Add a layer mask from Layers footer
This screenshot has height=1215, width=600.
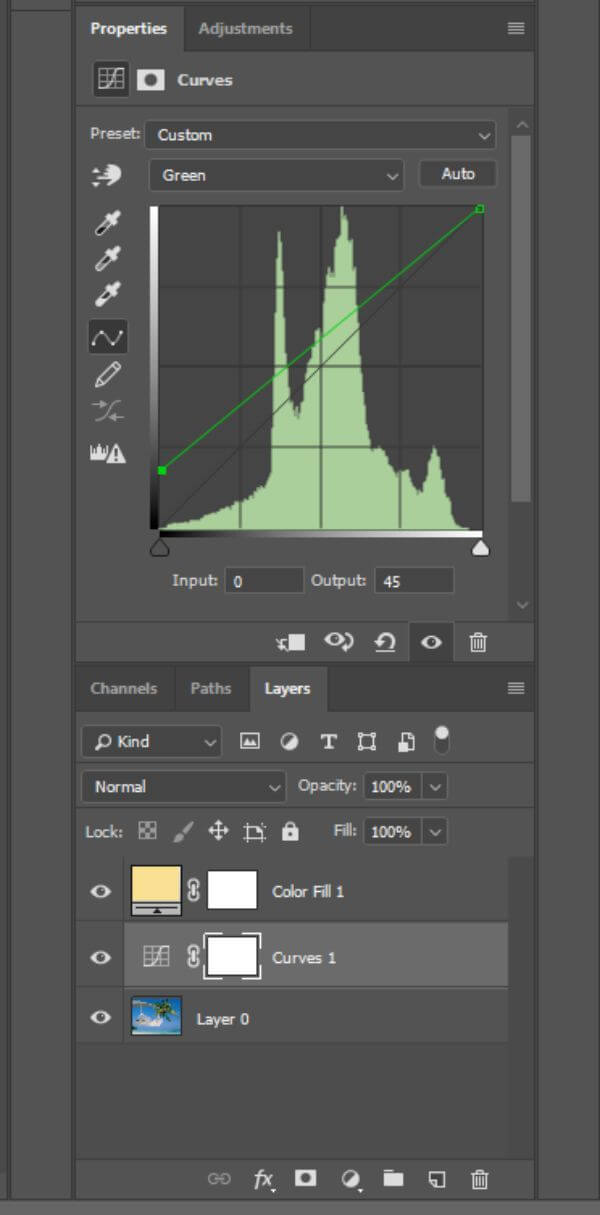coord(306,1179)
